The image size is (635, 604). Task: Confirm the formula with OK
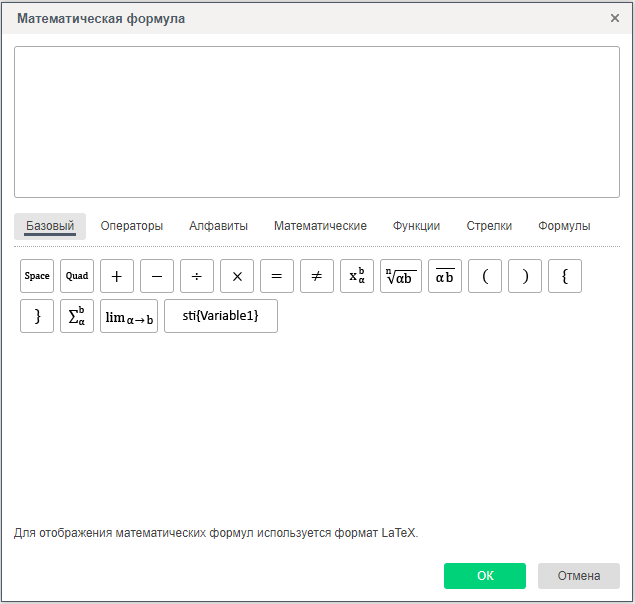485,576
